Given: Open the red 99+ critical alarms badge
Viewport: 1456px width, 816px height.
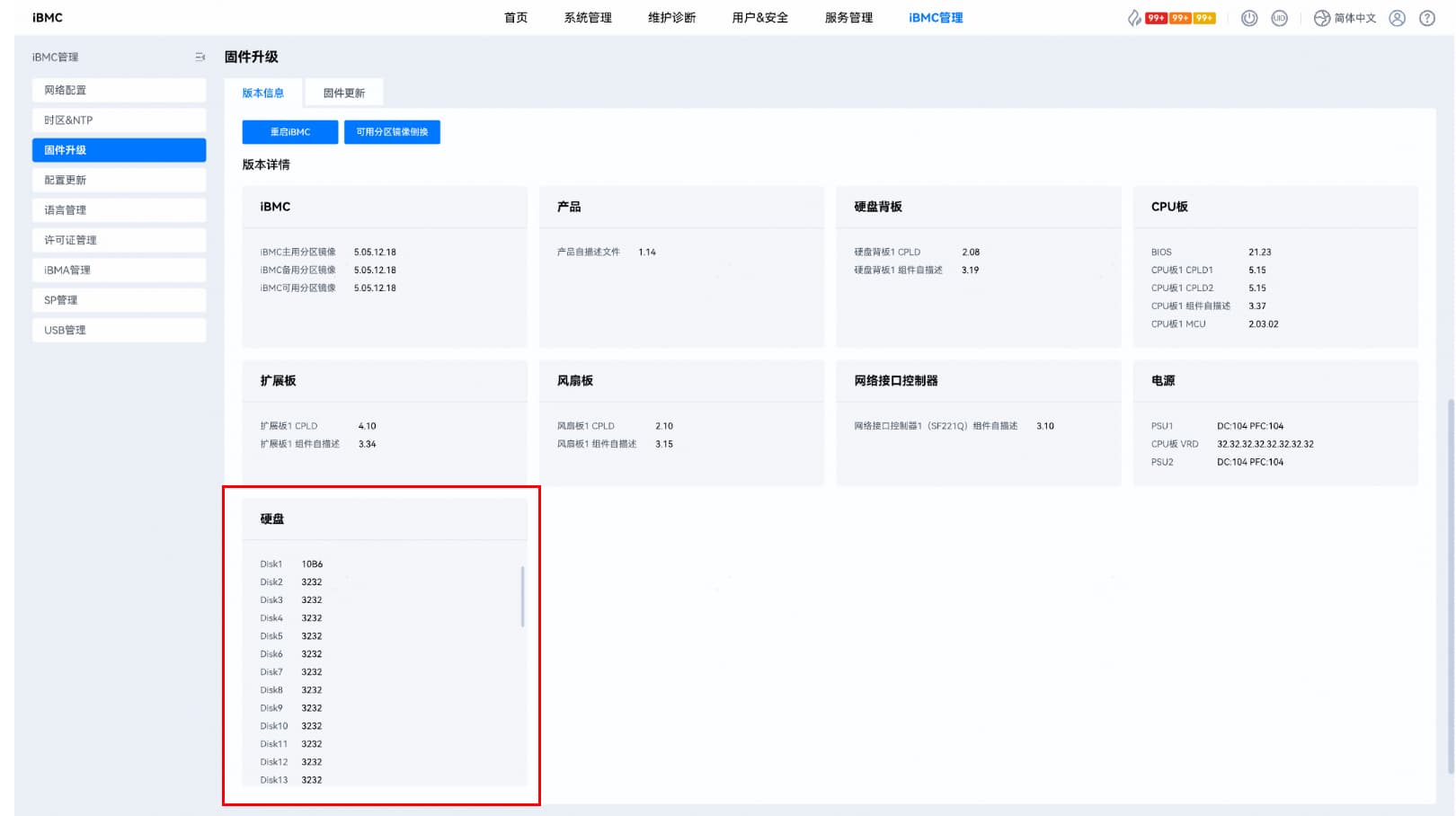Looking at the screenshot, I should pos(1156,18).
